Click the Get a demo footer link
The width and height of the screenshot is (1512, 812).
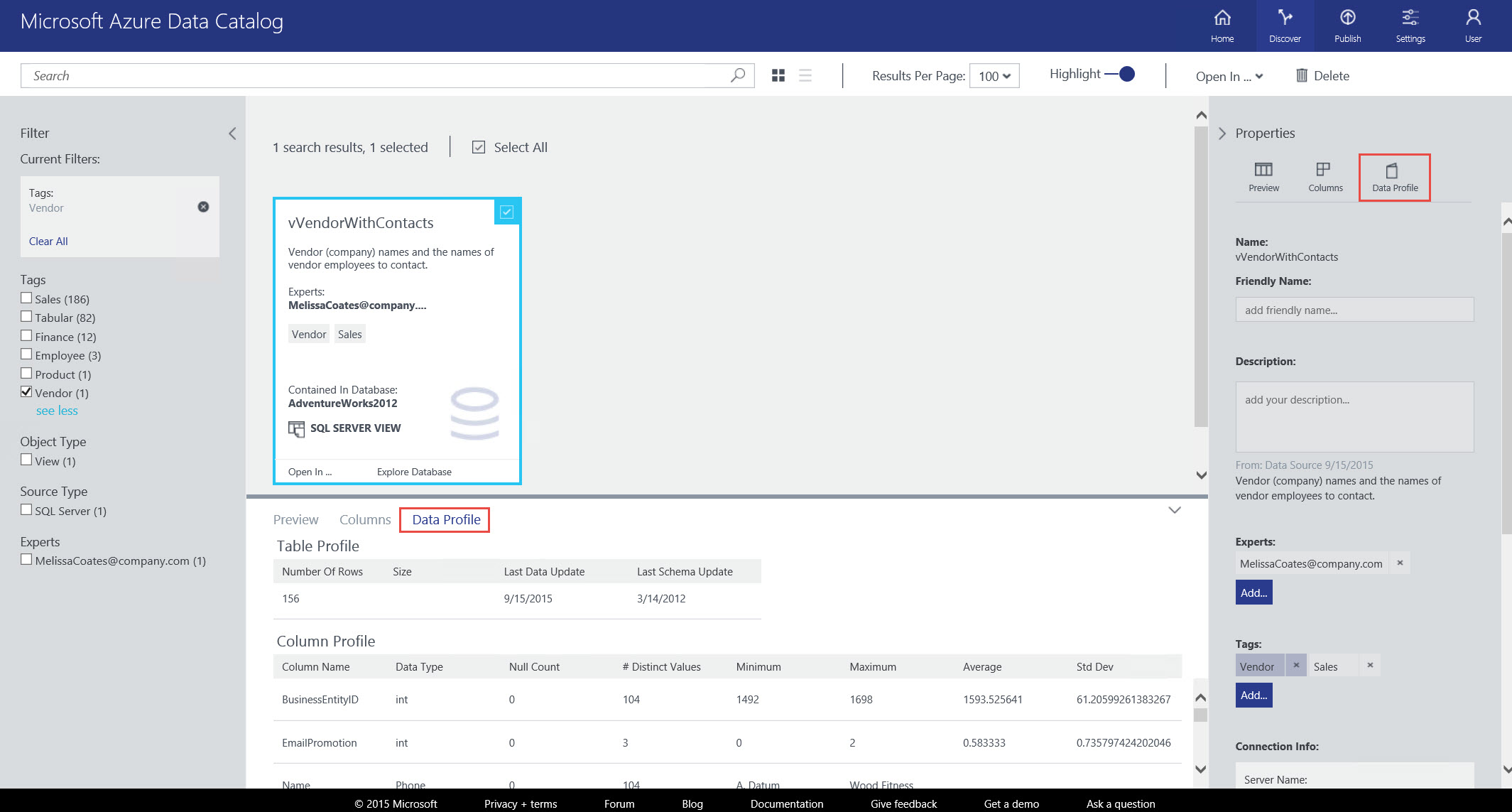pyautogui.click(x=1011, y=803)
